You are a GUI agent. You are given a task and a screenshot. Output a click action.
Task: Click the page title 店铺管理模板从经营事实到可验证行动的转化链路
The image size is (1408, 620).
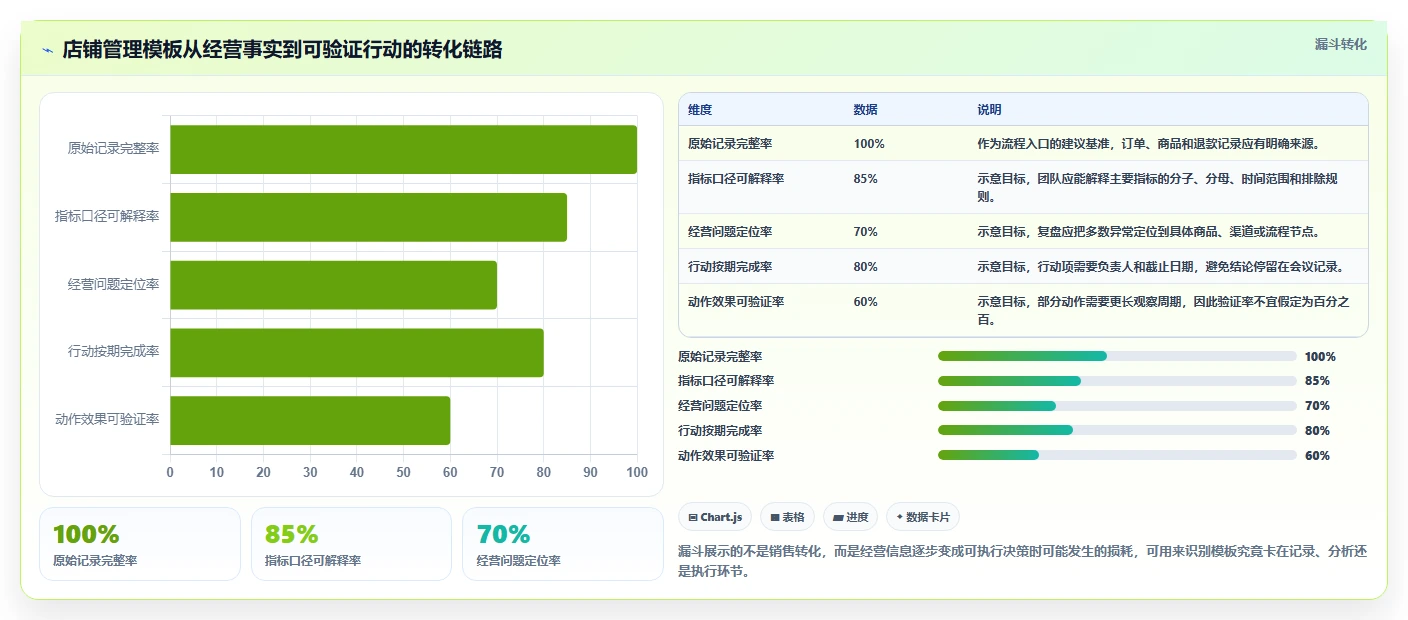282,50
